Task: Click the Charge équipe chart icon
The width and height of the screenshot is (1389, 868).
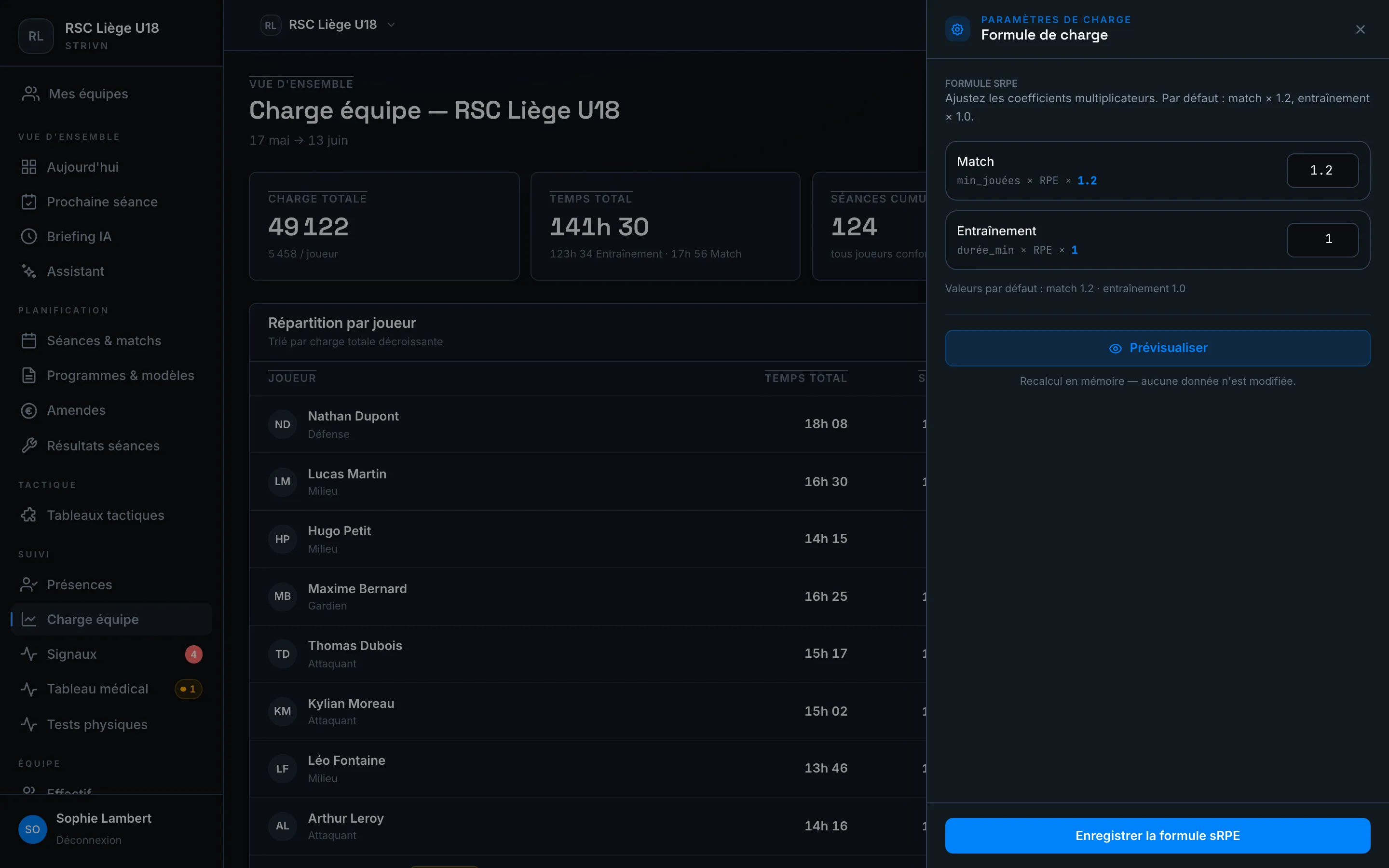Action: point(29,620)
